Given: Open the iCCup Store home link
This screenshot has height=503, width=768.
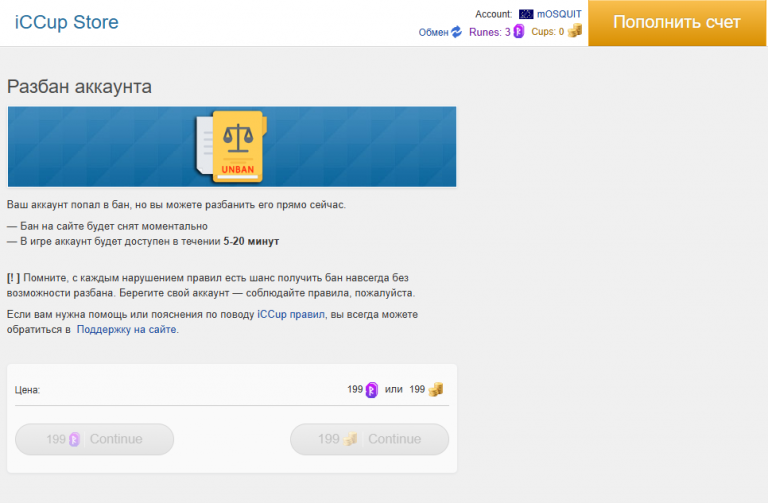Looking at the screenshot, I should pos(67,23).
